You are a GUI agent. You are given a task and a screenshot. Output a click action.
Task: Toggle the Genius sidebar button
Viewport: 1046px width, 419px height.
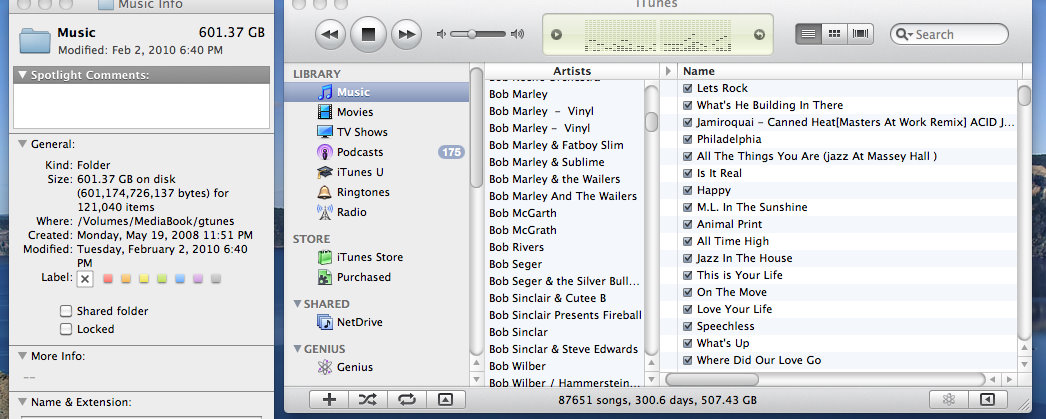pyautogui.click(x=989, y=400)
